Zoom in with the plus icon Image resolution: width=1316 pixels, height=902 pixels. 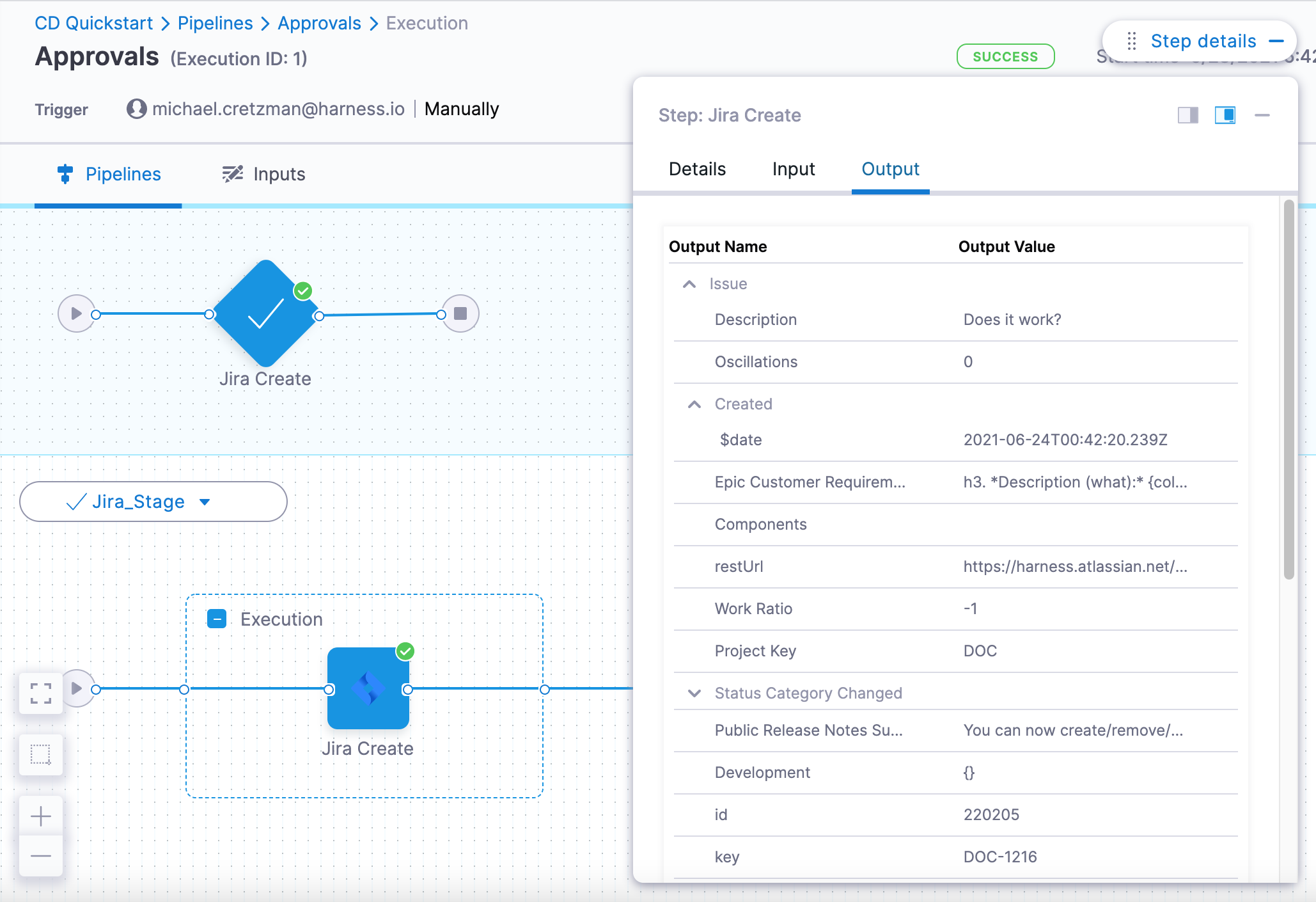[41, 816]
